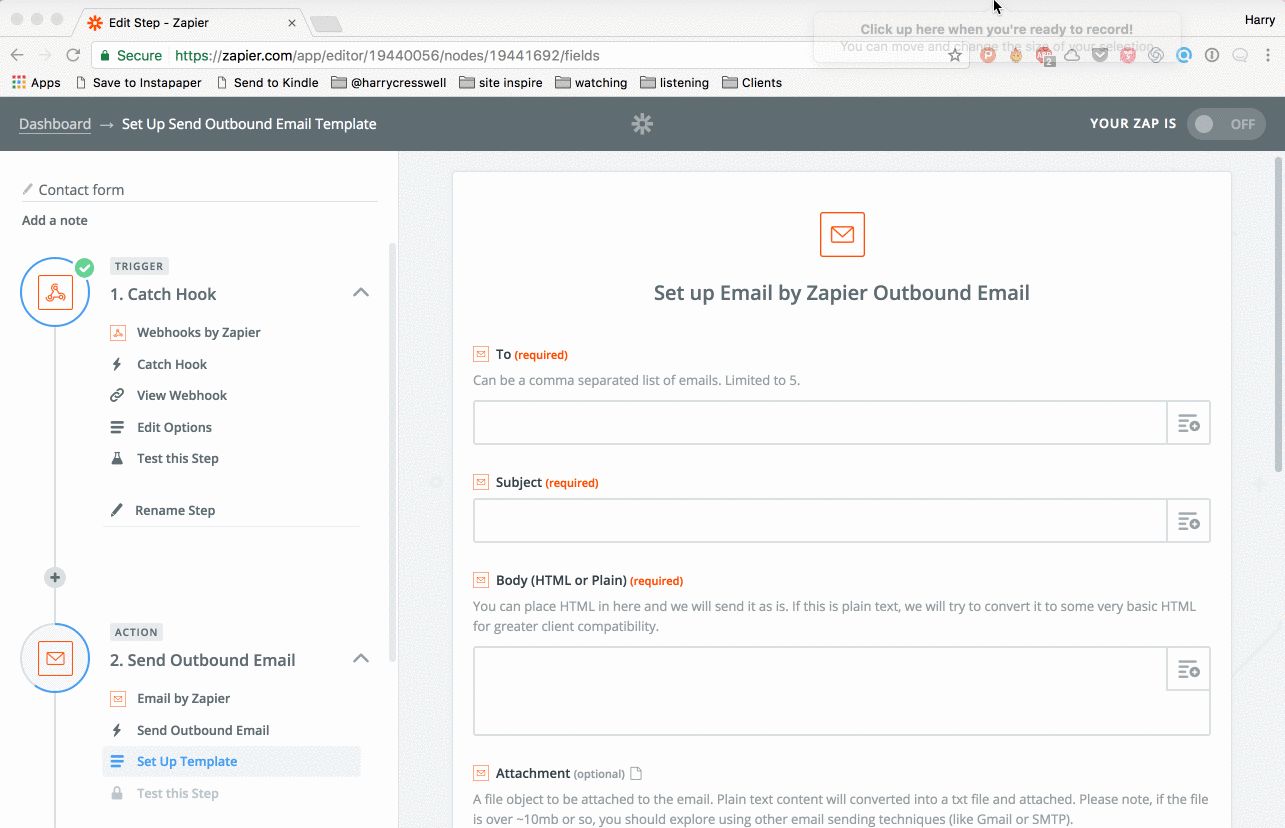Click the locked Test this Step item
This screenshot has height=828, width=1285.
point(178,793)
